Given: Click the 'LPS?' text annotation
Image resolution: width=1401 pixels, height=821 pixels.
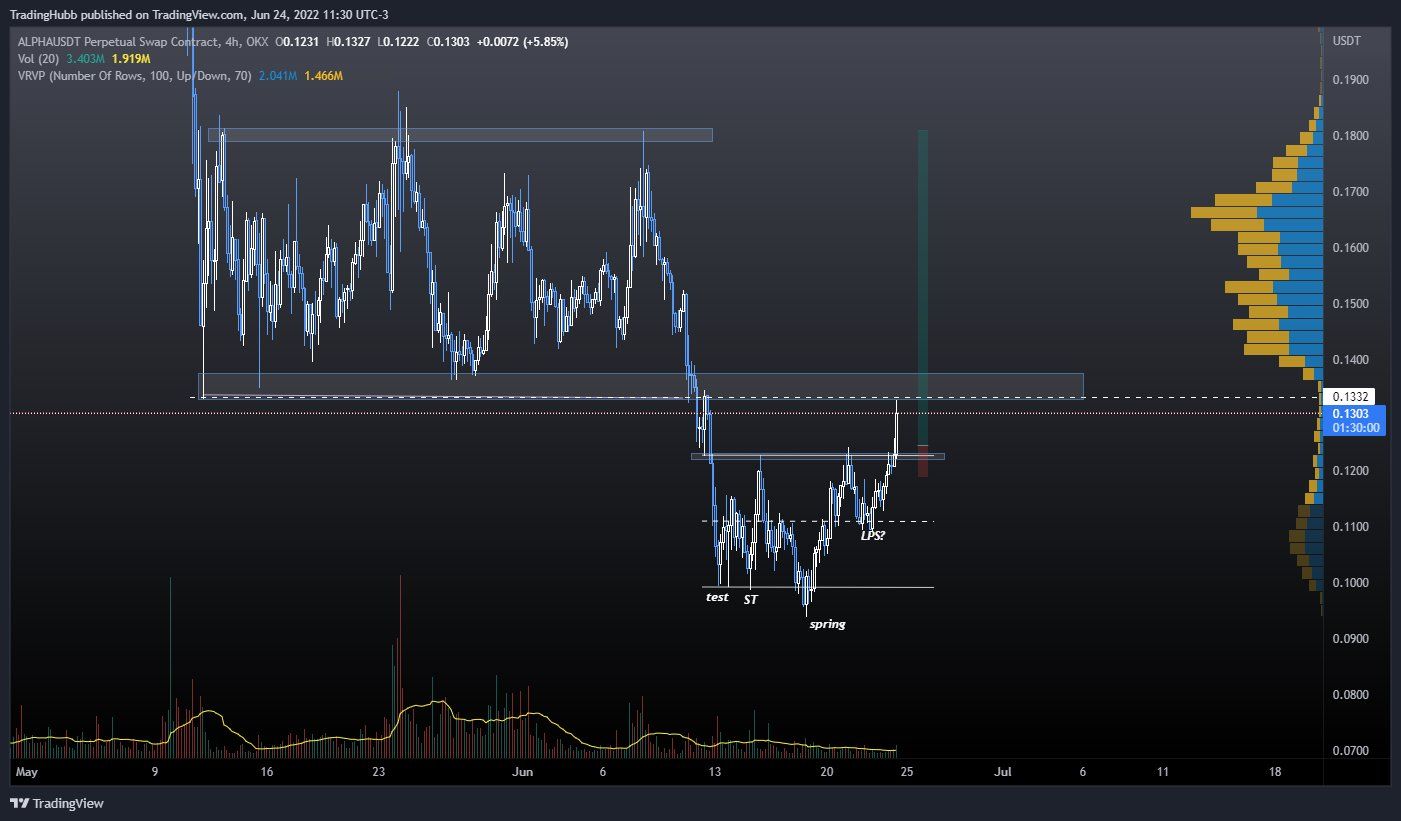Looking at the screenshot, I should point(873,536).
